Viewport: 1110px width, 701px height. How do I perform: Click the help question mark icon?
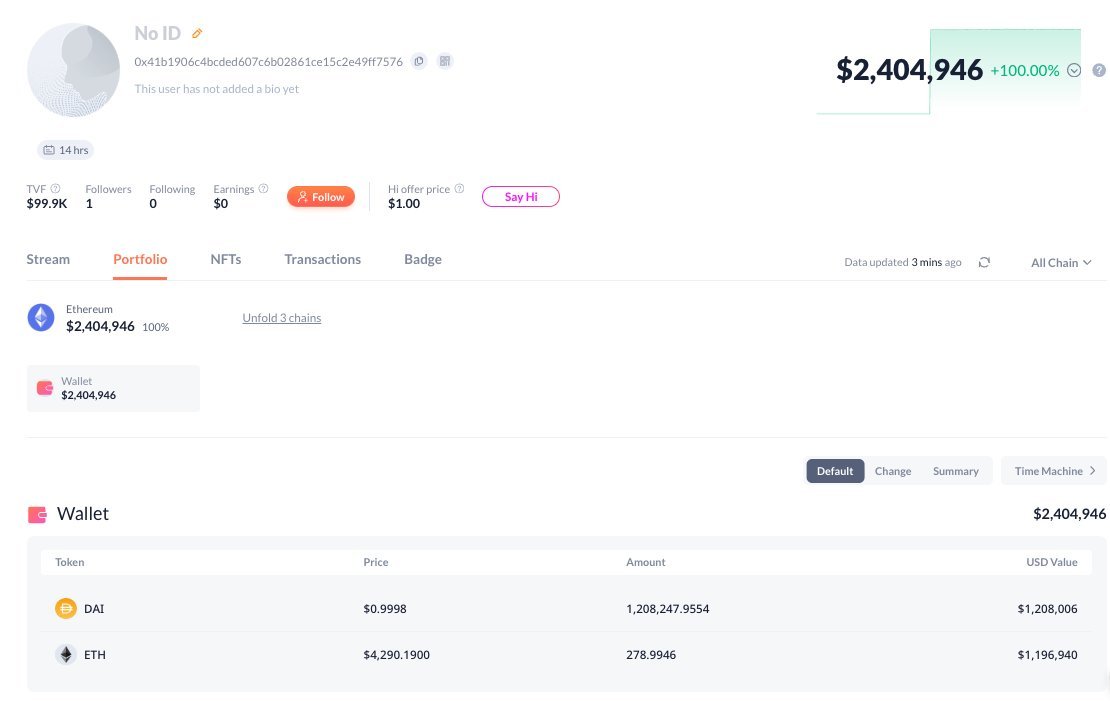[x=1098, y=70]
